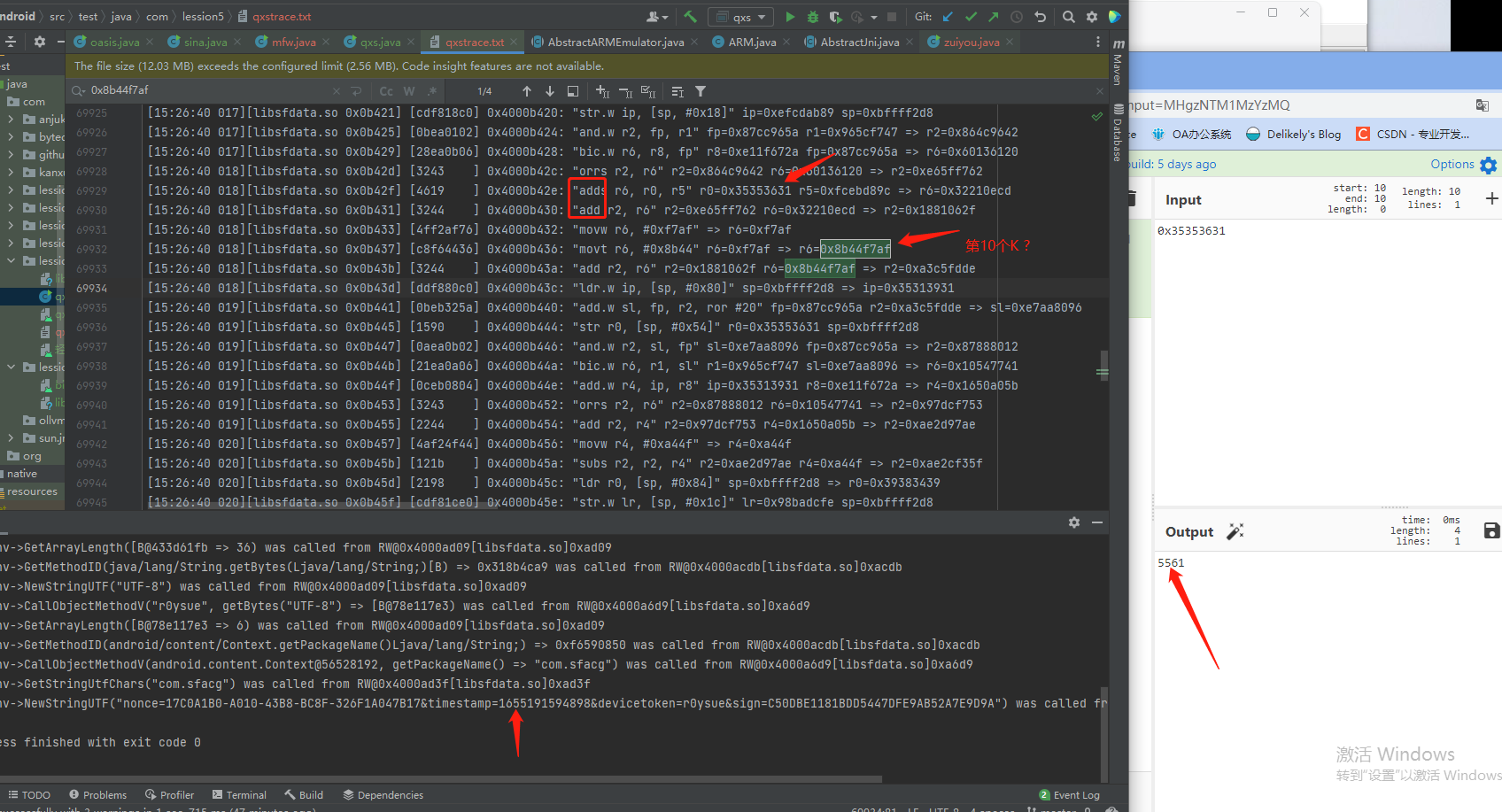The height and width of the screenshot is (812, 1502).
Task: Save output to file icon
Action: tap(1492, 530)
